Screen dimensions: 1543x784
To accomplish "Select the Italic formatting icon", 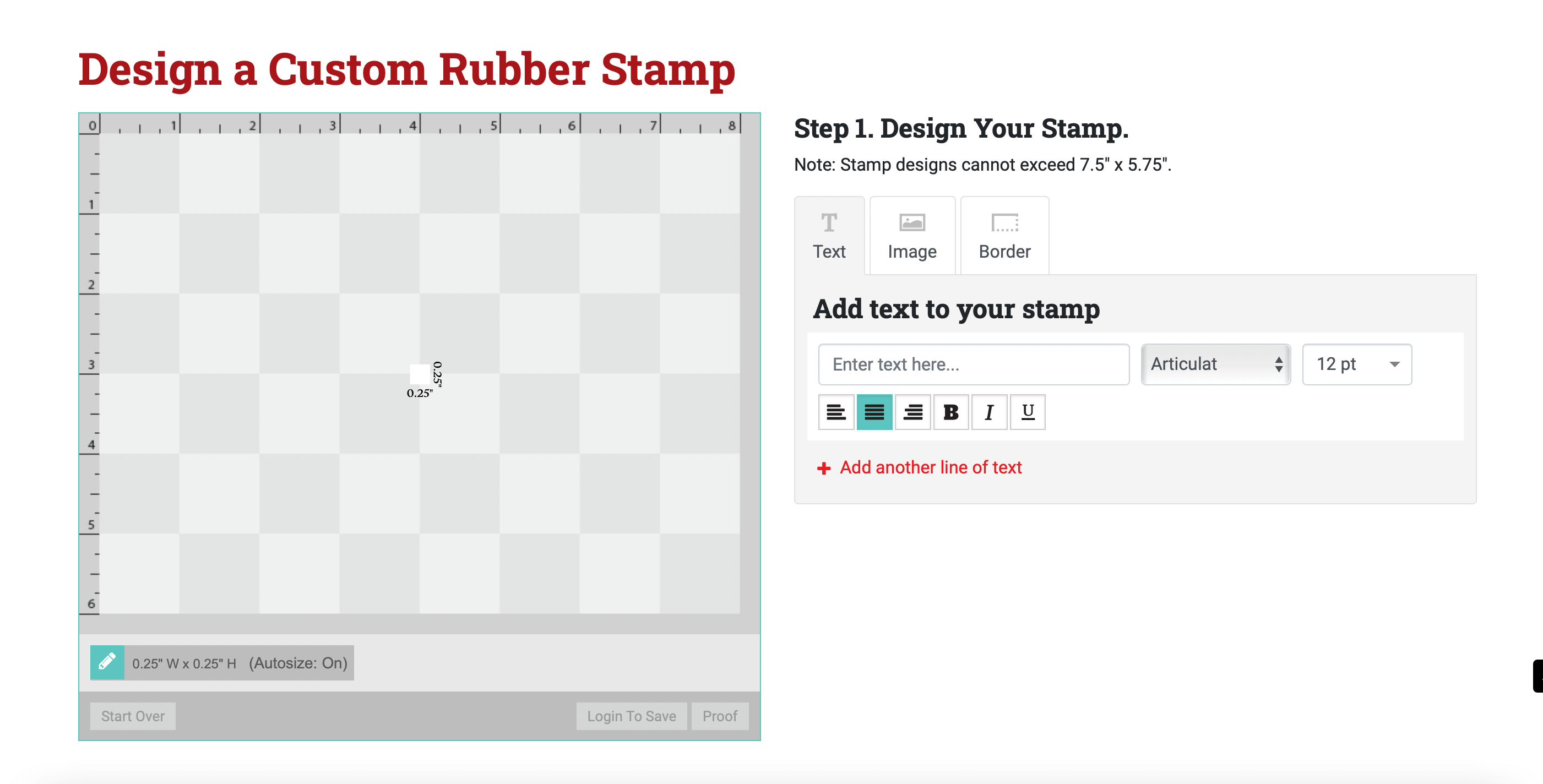I will (988, 411).
